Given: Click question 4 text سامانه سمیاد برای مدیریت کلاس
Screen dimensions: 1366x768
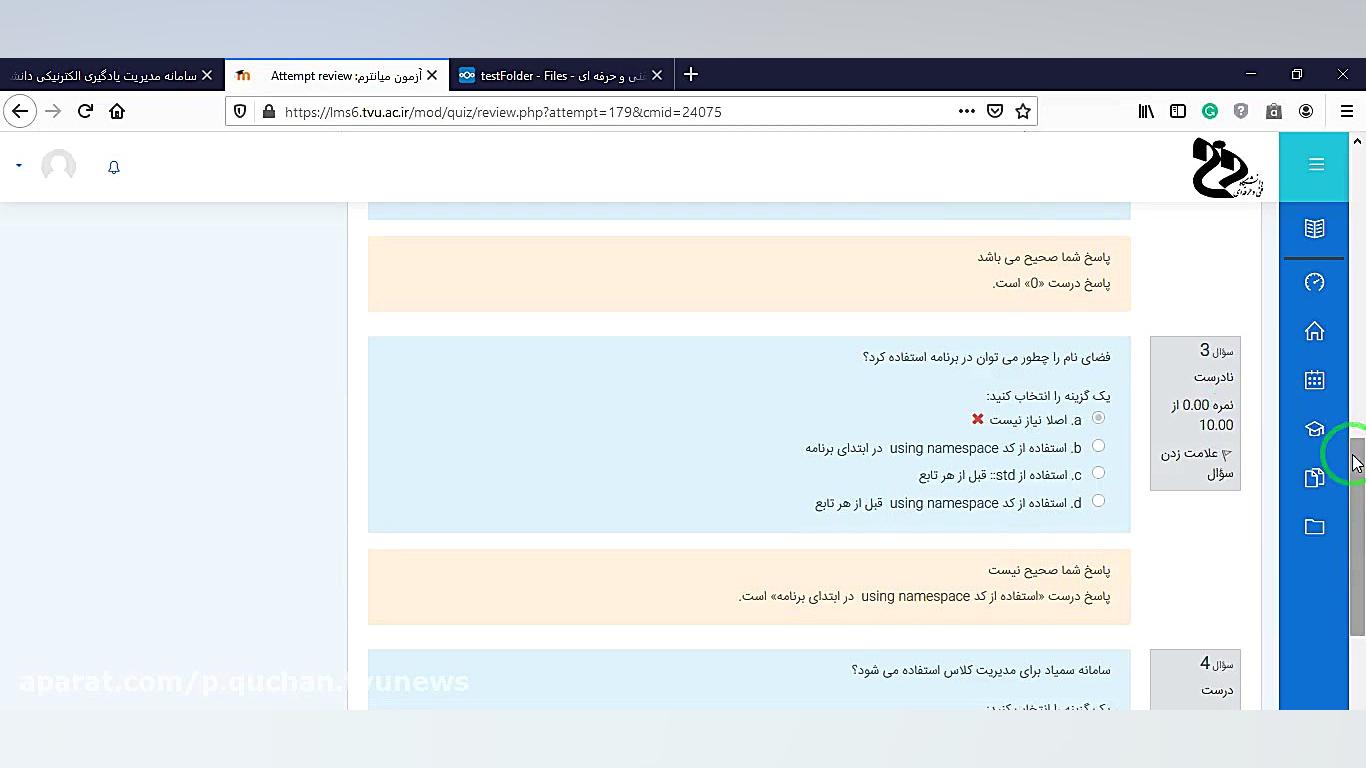Looking at the screenshot, I should (981, 670).
